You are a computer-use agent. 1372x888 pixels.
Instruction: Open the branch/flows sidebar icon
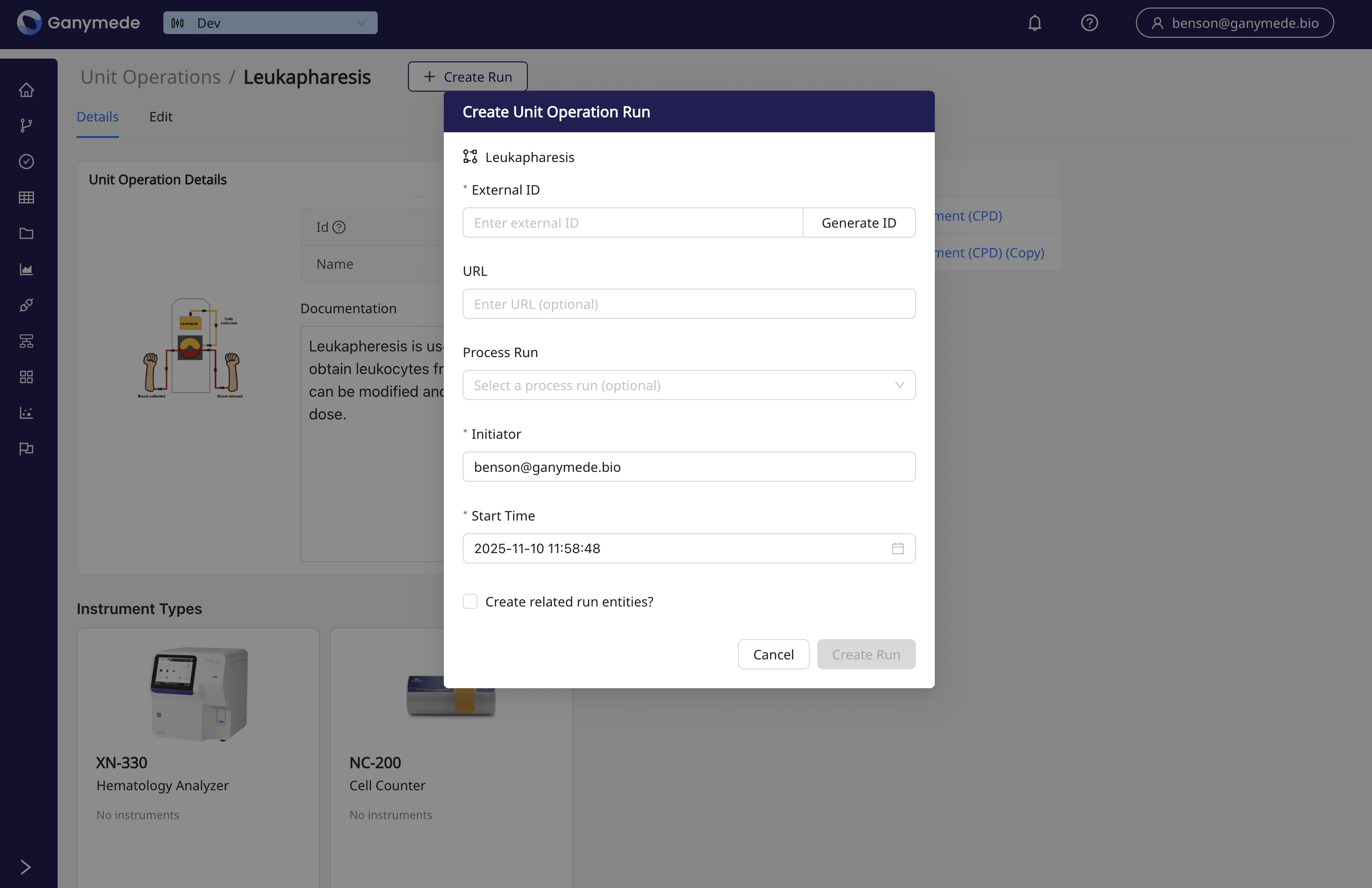(26, 126)
